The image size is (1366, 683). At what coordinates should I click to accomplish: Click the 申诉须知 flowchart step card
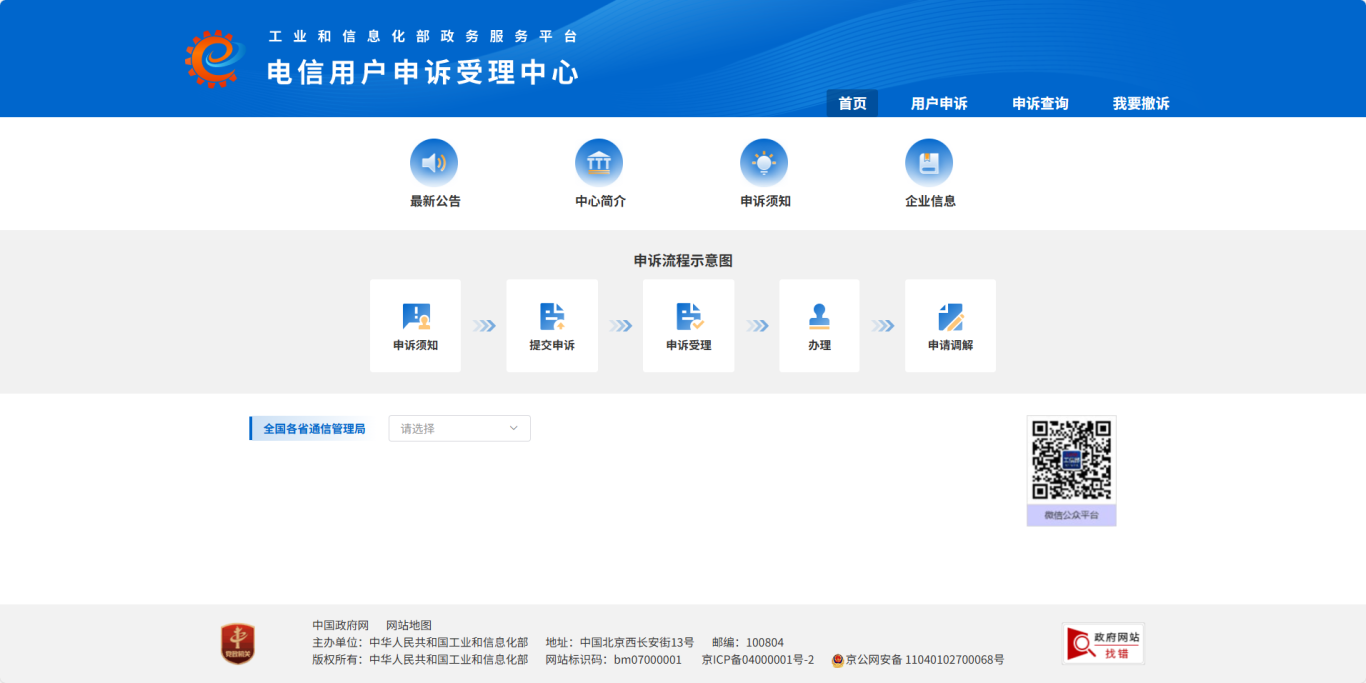pyautogui.click(x=415, y=326)
